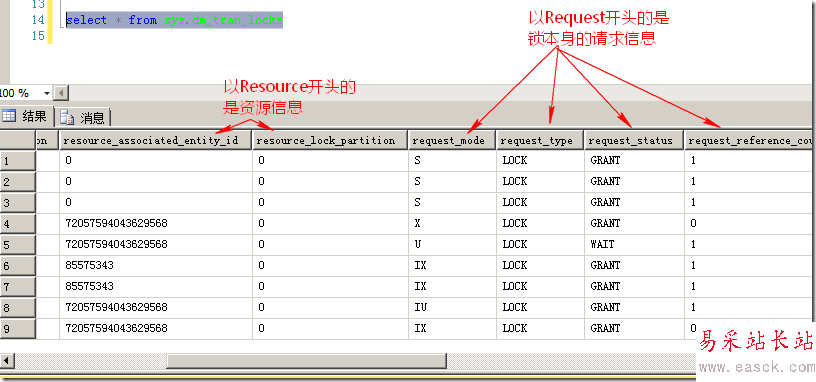The image size is (816, 382).
Task: Select the request_status column header
Action: [634, 140]
